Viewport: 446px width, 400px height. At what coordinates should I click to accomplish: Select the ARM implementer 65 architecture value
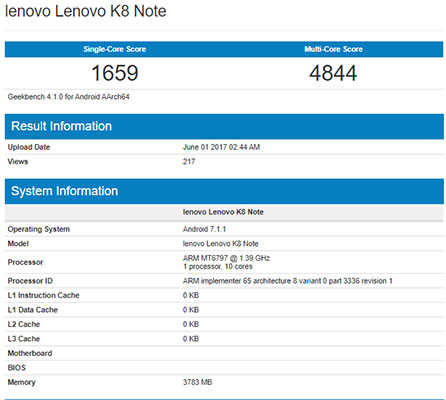click(x=287, y=281)
